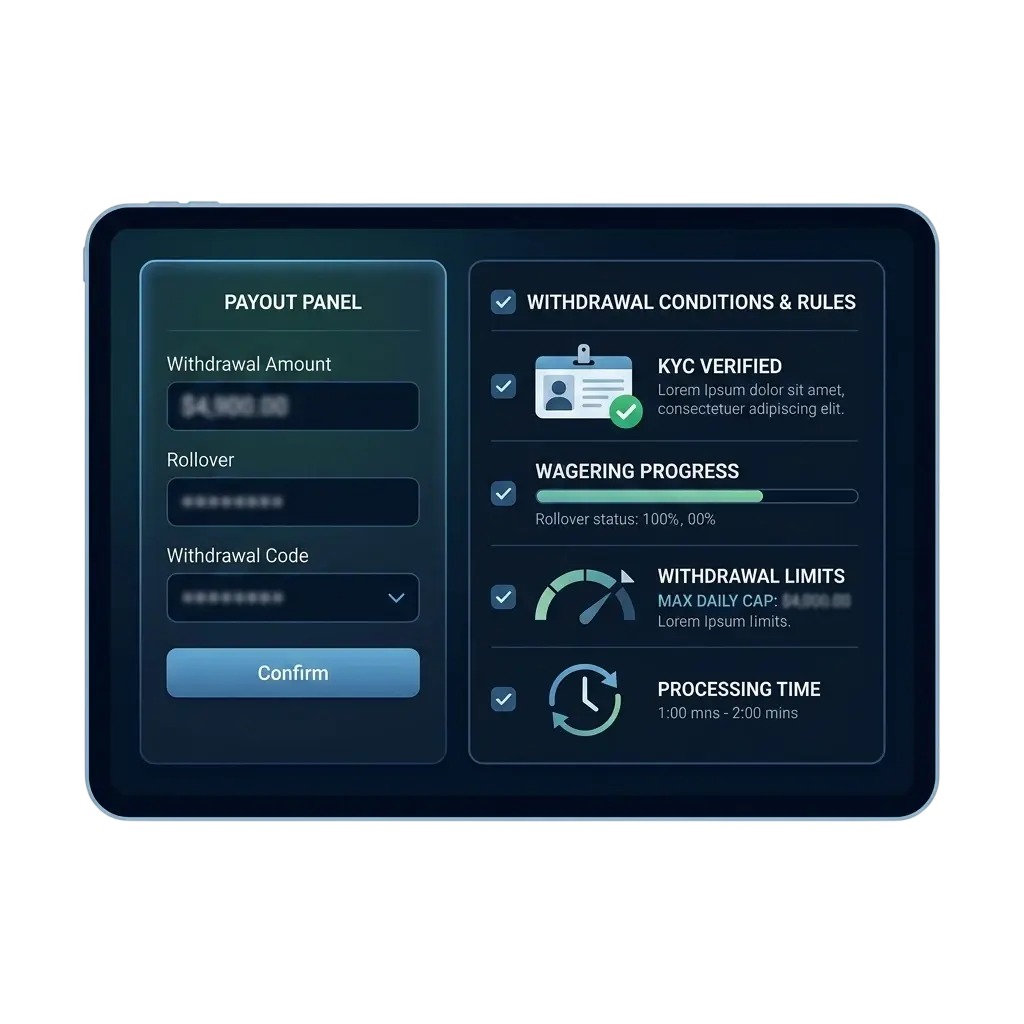This screenshot has width=1024, height=1024.
Task: Click the WITHDRAWAL CONDITIONS & RULES heading
Action: (691, 302)
